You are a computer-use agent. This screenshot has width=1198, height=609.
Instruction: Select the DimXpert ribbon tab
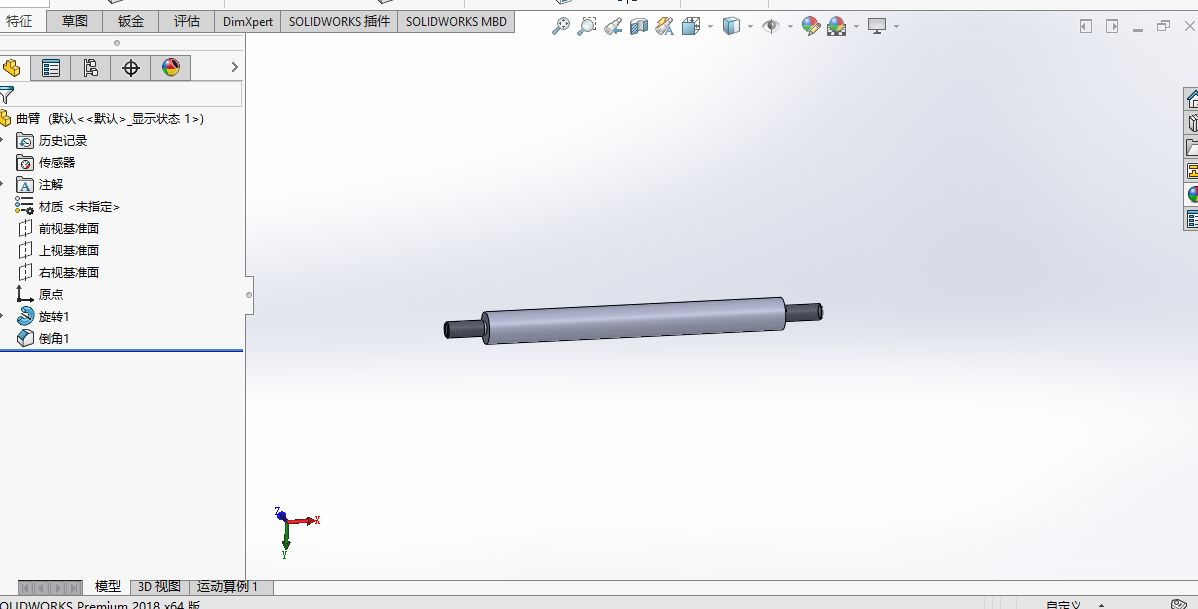[x=248, y=21]
